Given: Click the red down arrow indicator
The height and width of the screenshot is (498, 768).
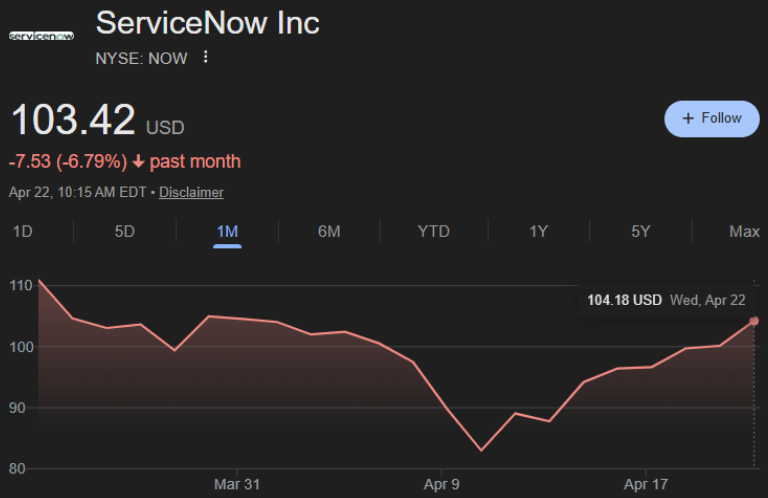Looking at the screenshot, I should point(138,162).
